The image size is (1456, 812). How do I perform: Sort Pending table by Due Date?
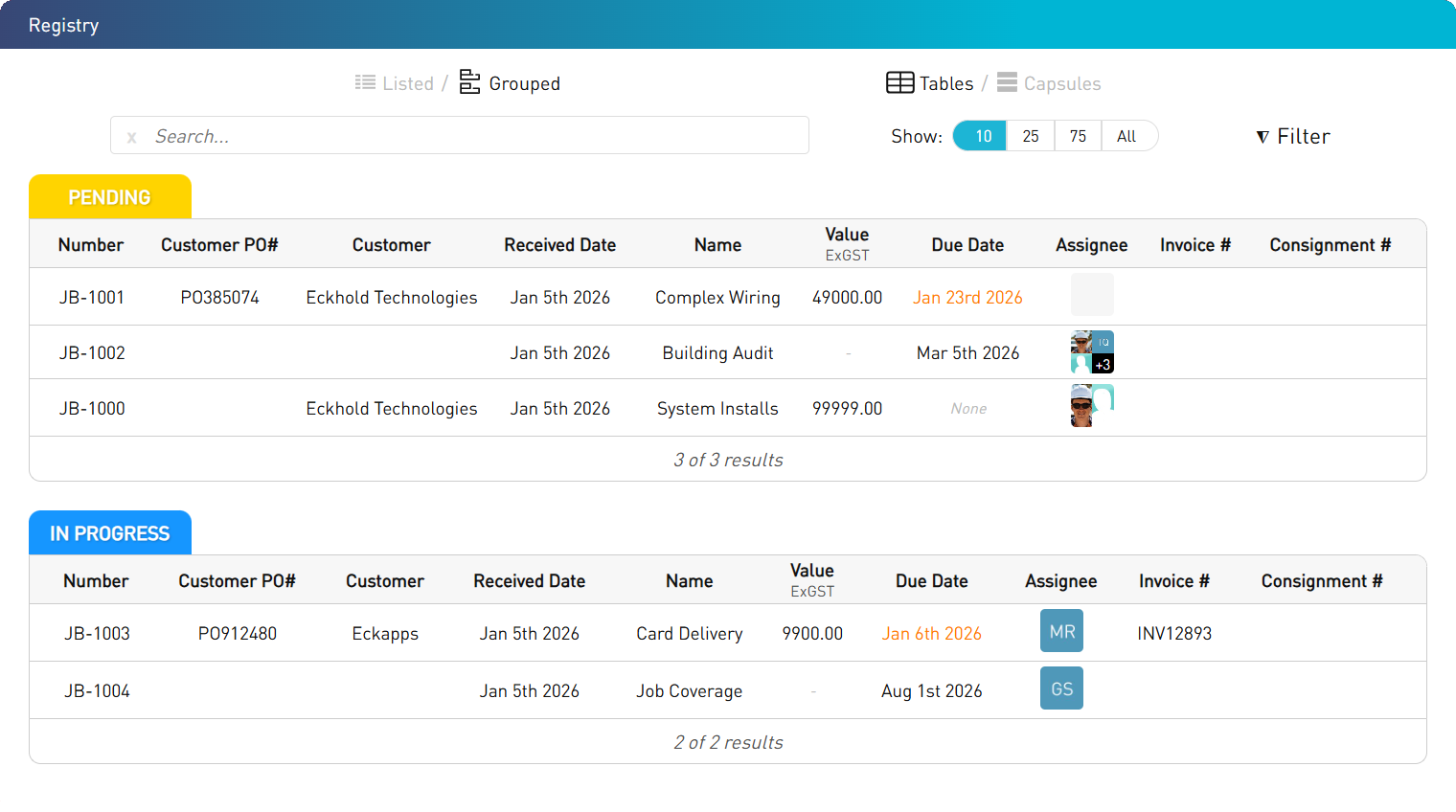click(967, 245)
